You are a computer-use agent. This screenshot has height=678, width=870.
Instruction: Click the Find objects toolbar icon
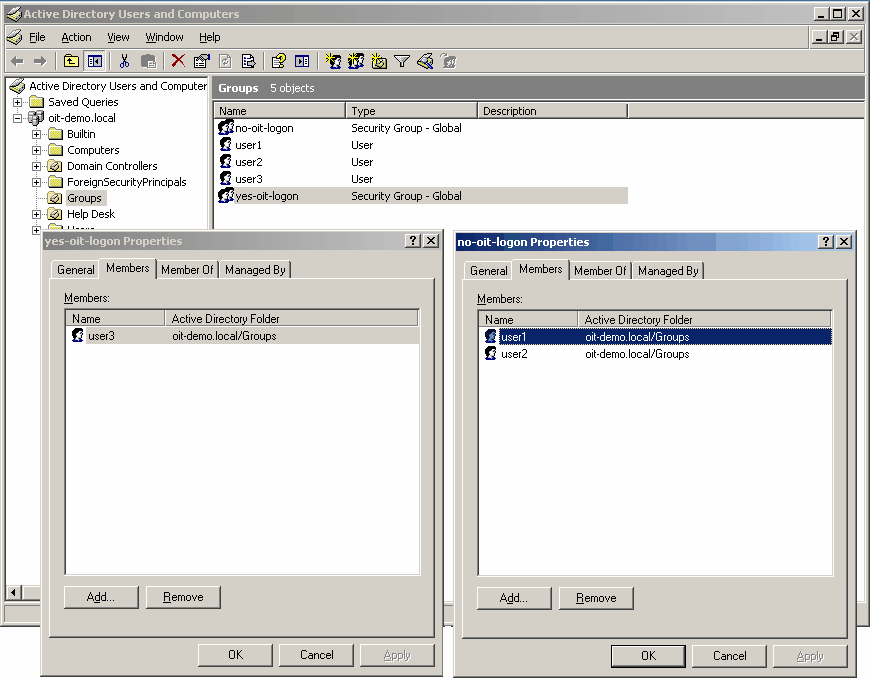pyautogui.click(x=425, y=61)
